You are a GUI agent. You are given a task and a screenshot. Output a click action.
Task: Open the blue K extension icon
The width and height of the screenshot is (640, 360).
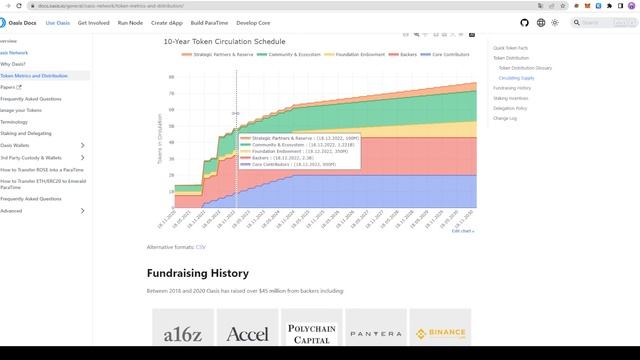click(x=598, y=6)
